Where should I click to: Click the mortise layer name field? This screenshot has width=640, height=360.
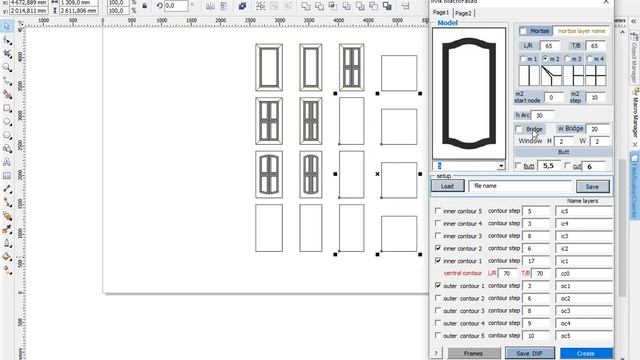pyautogui.click(x=582, y=31)
